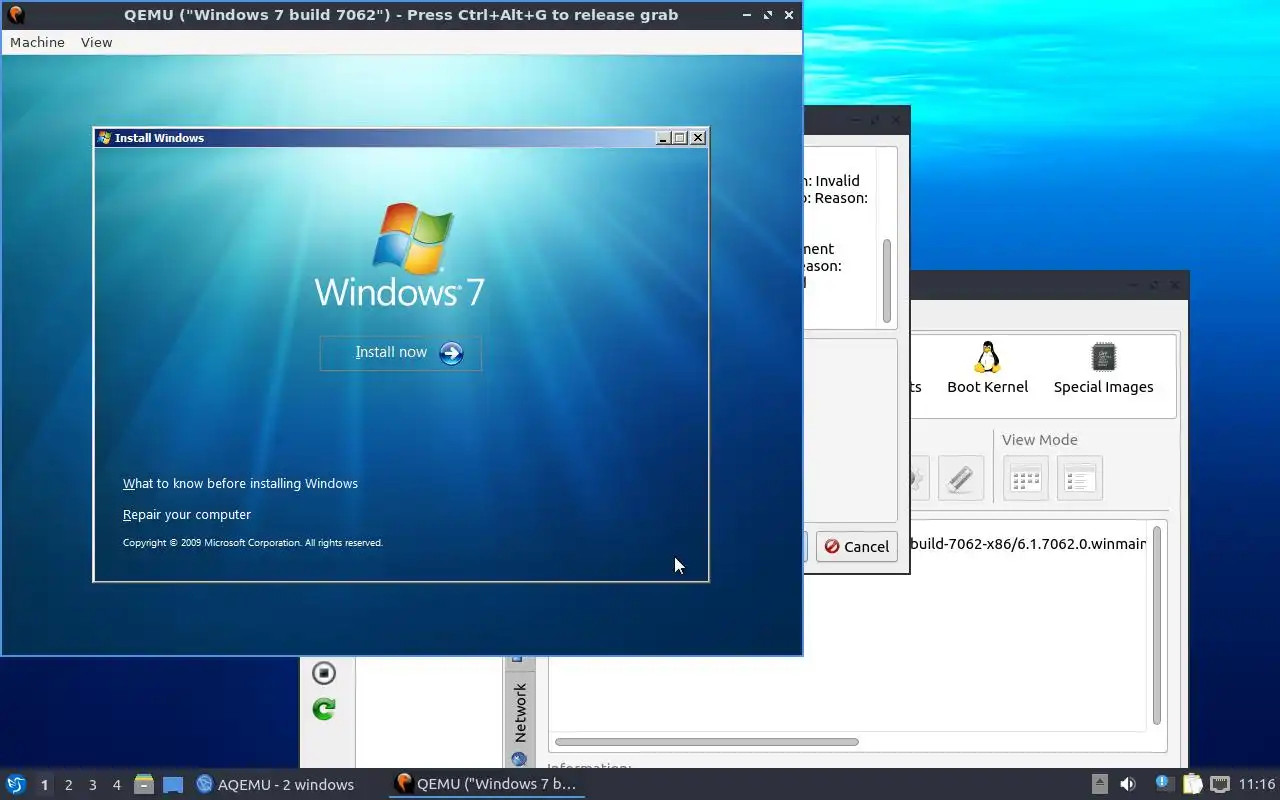Click the clock showing 11:16
This screenshot has width=1280, height=800.
[x=1257, y=784]
